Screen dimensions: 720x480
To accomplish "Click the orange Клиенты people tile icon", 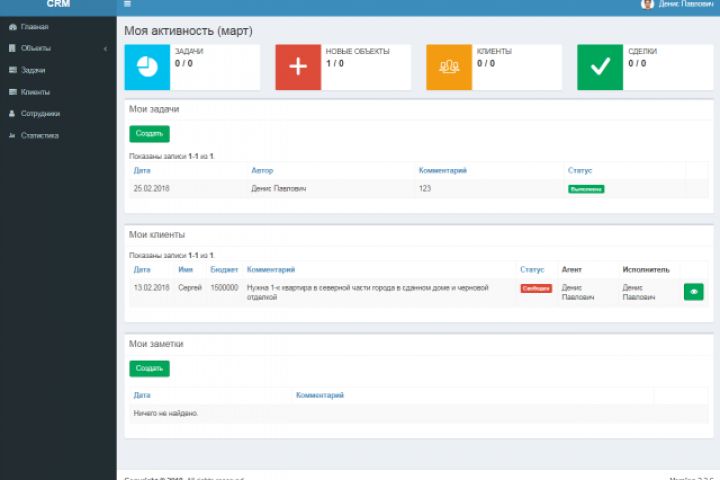I will (x=449, y=67).
